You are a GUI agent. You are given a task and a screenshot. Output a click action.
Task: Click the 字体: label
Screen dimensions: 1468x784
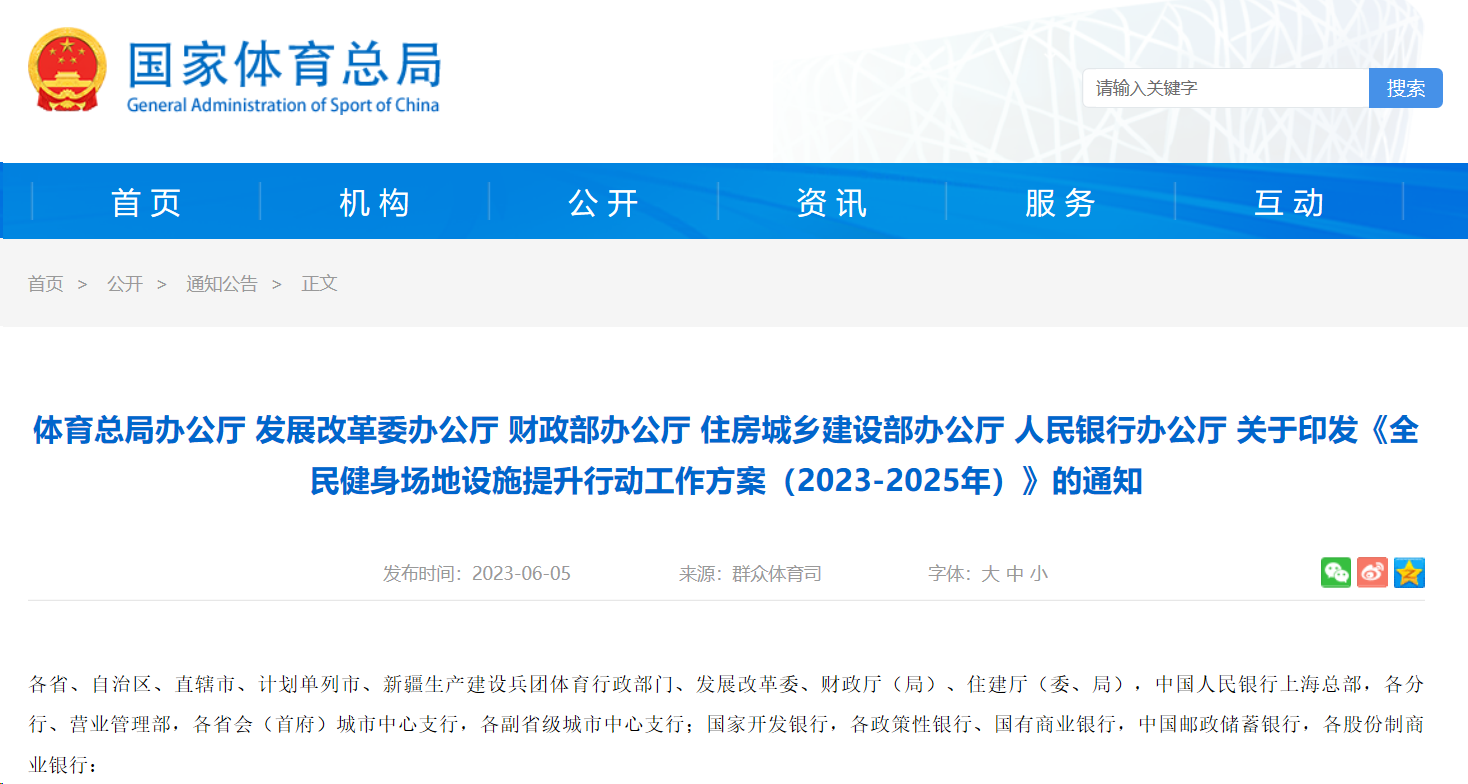950,574
